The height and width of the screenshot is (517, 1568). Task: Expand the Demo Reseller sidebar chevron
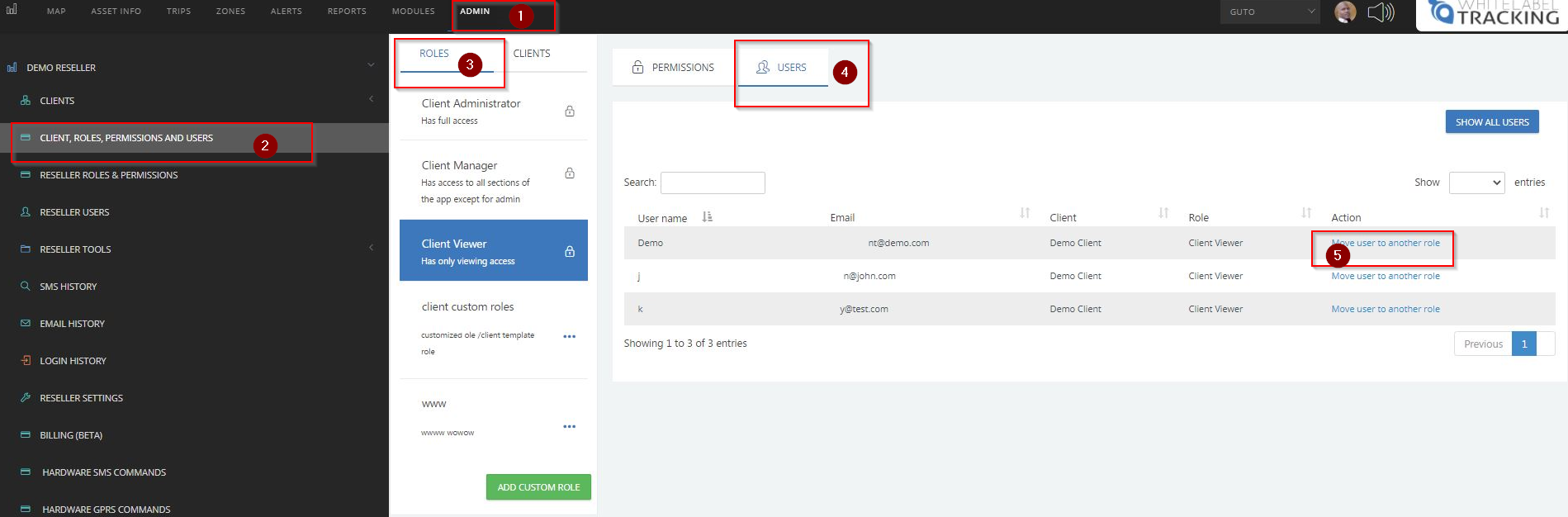[371, 65]
